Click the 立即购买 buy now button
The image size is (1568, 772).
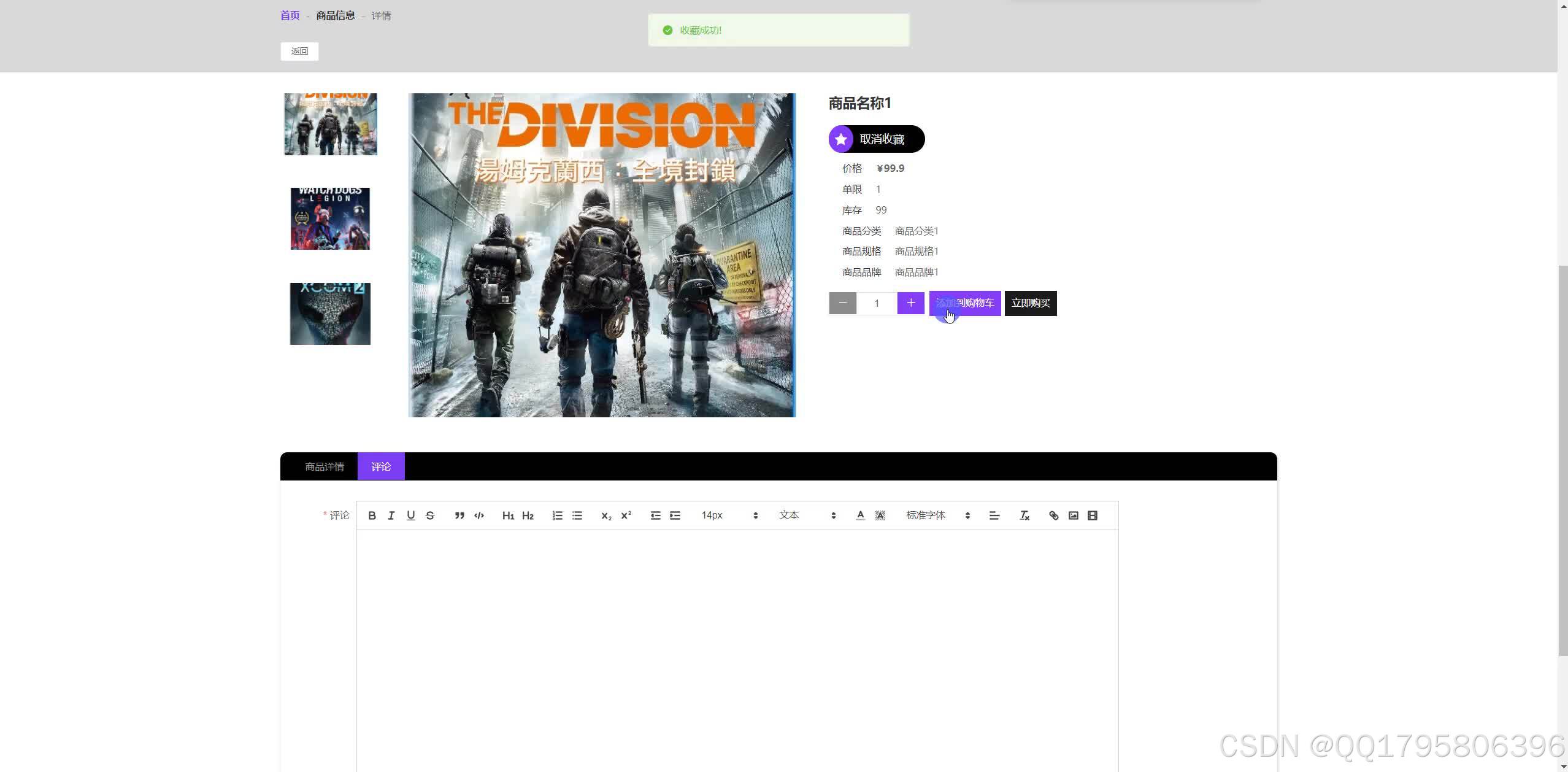click(x=1030, y=303)
